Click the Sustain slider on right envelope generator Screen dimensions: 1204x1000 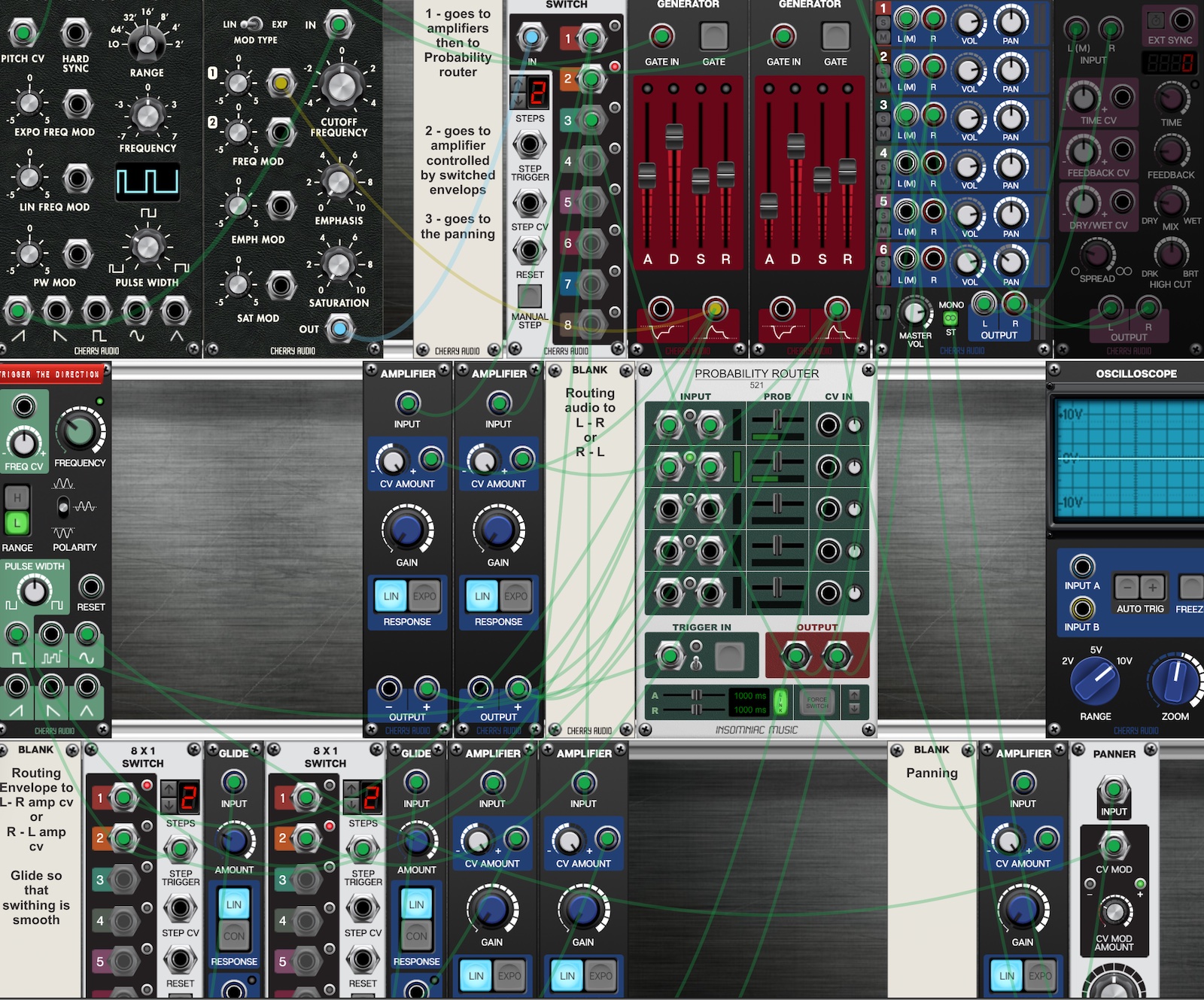pos(822,181)
